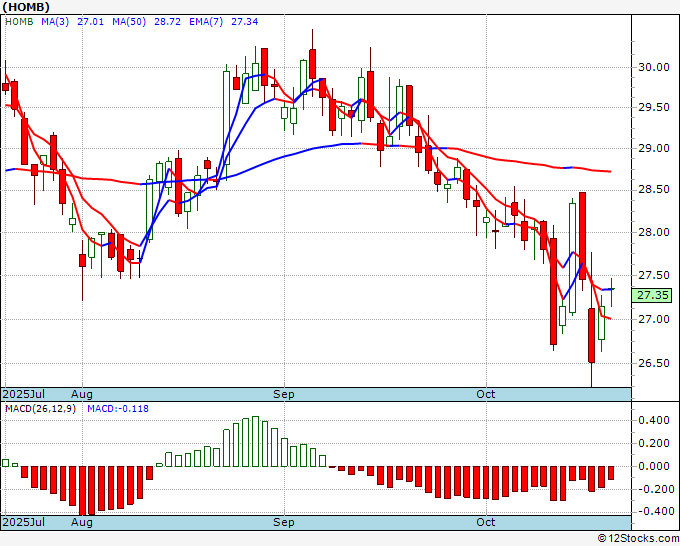Click the MA(50) value 28.72
This screenshot has height=546, width=680.
[167, 22]
